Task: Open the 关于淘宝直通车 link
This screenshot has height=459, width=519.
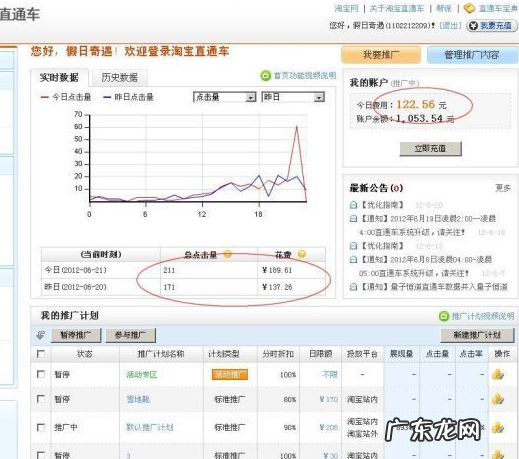Action: [x=397, y=8]
